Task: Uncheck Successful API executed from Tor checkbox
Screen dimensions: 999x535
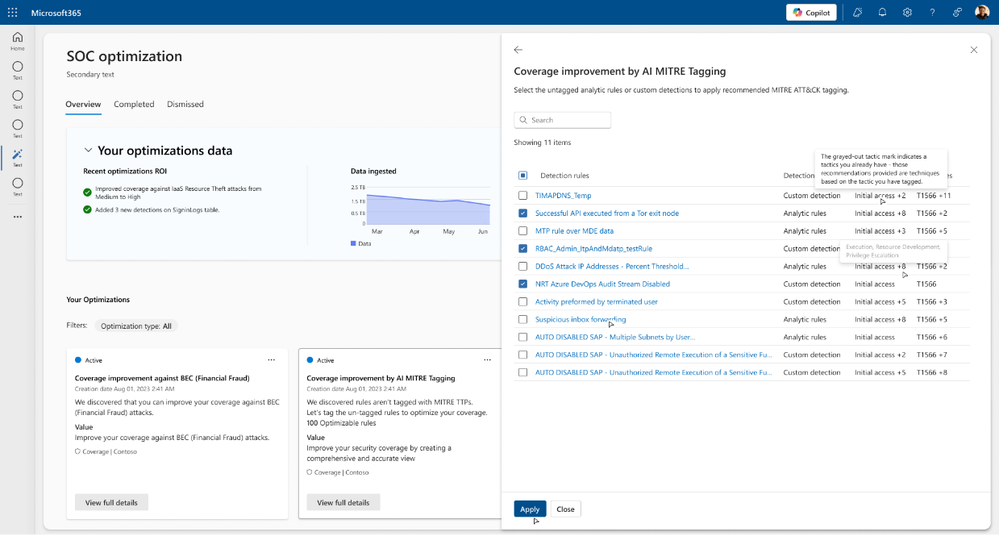Action: (522, 213)
